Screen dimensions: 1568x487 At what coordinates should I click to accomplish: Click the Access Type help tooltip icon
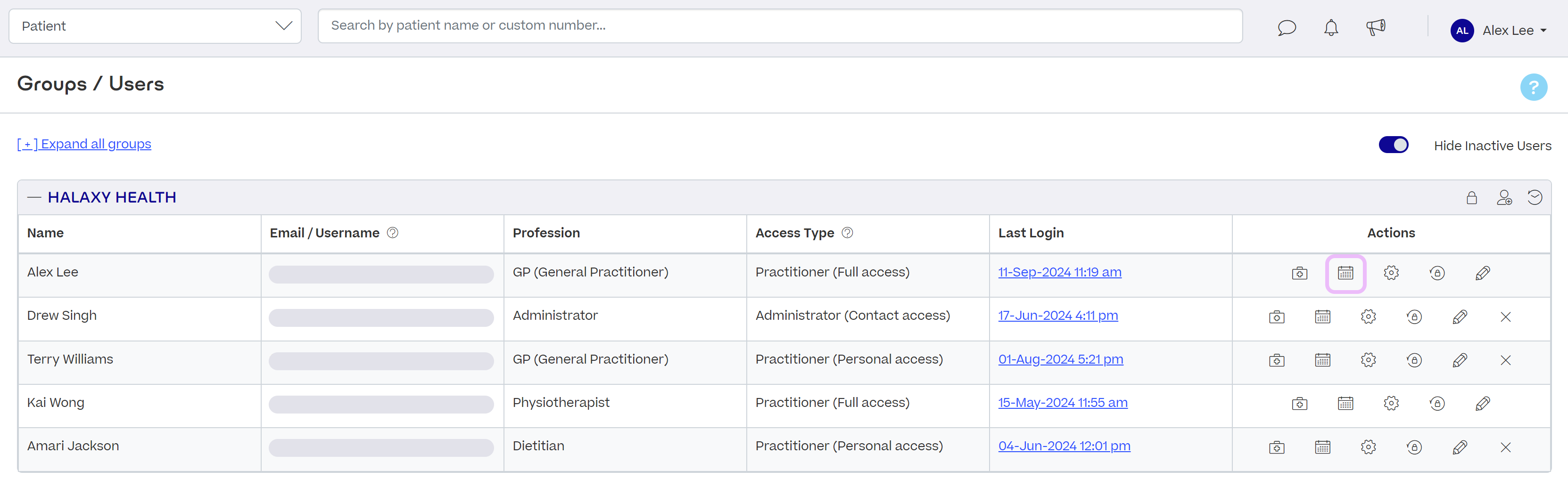click(847, 232)
